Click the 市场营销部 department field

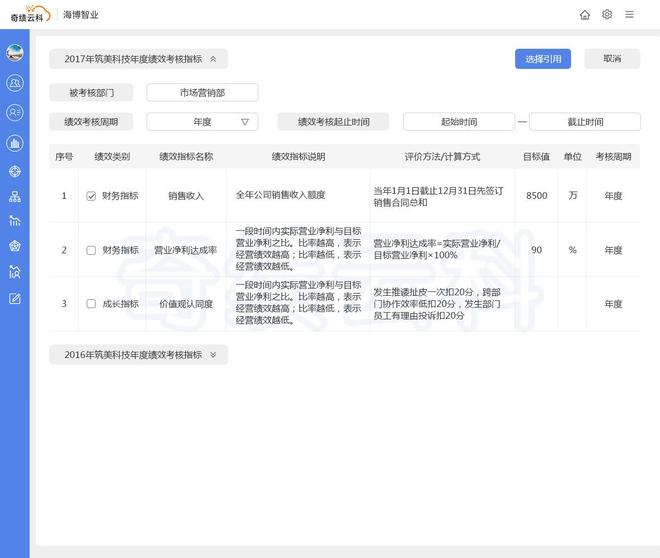(202, 93)
